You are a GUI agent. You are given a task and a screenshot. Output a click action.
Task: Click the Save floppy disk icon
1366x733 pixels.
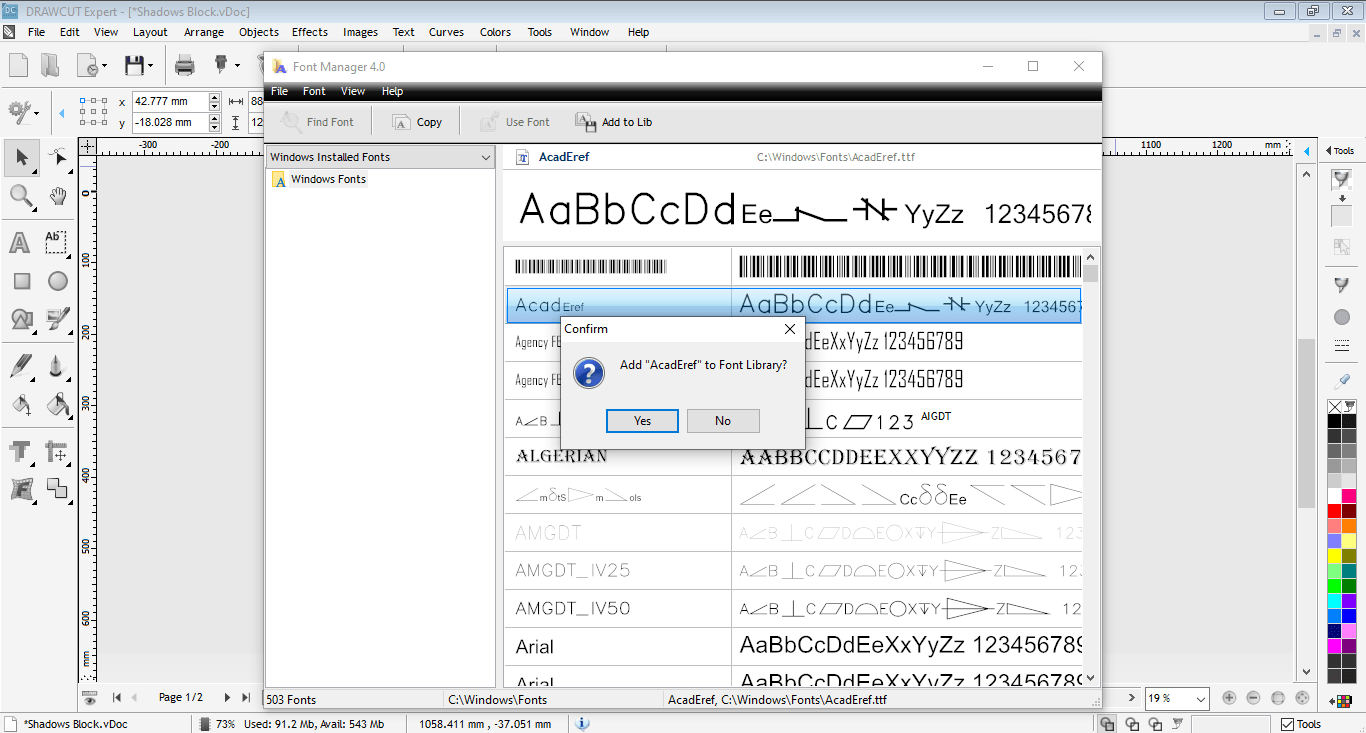135,66
